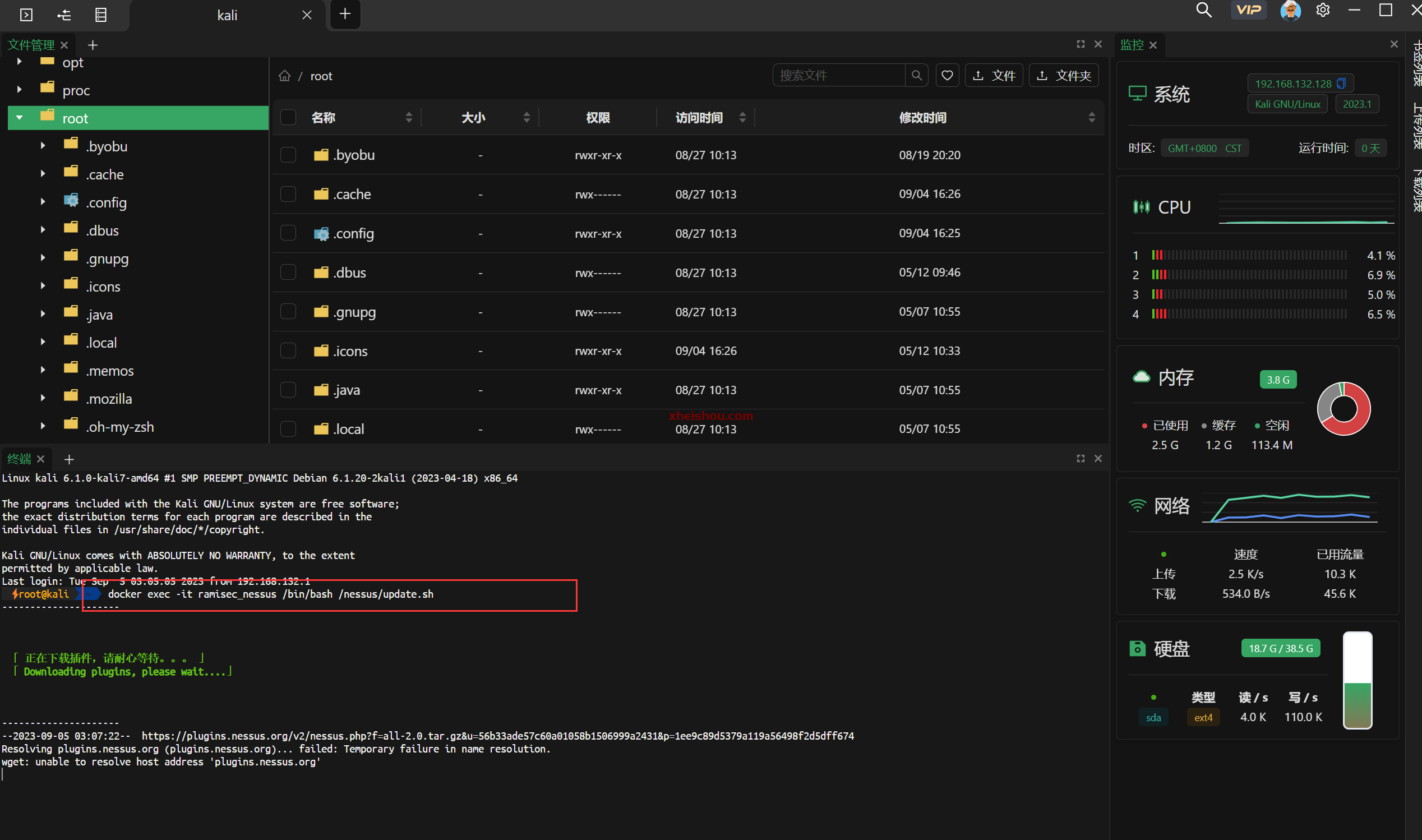Click the 网络 wifi icon
Screen dimensions: 1422x840
tap(1137, 505)
